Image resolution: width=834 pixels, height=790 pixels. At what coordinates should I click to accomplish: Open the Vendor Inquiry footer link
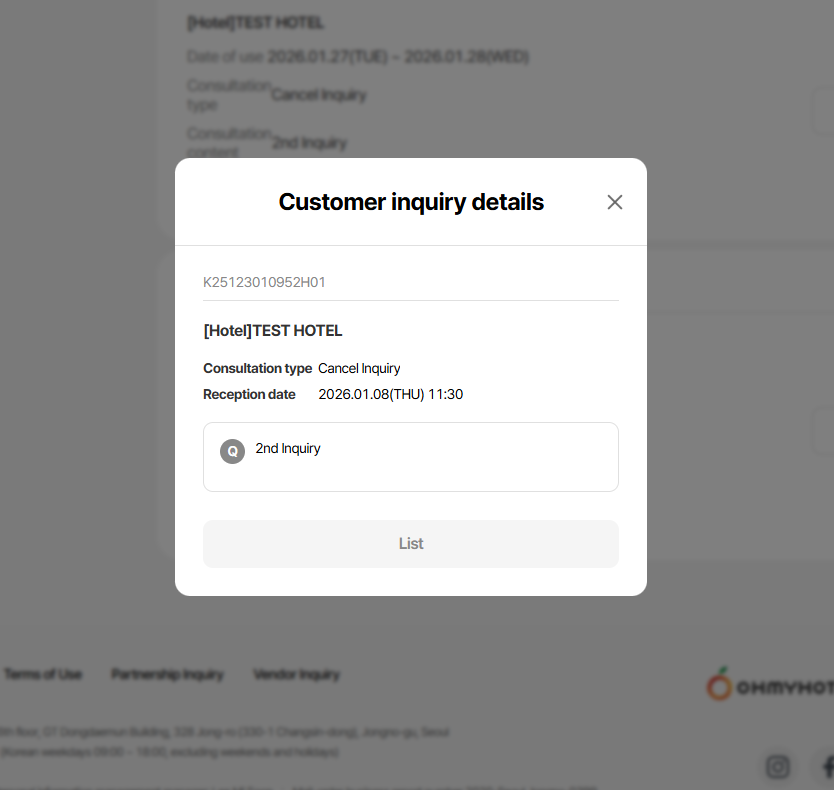click(296, 675)
